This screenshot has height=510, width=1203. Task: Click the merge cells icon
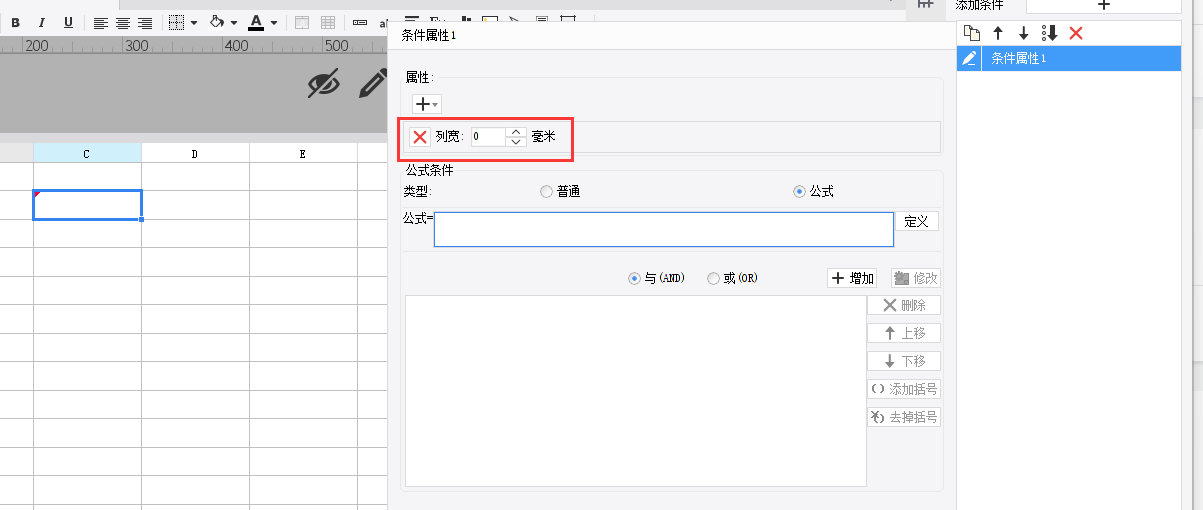pos(302,22)
